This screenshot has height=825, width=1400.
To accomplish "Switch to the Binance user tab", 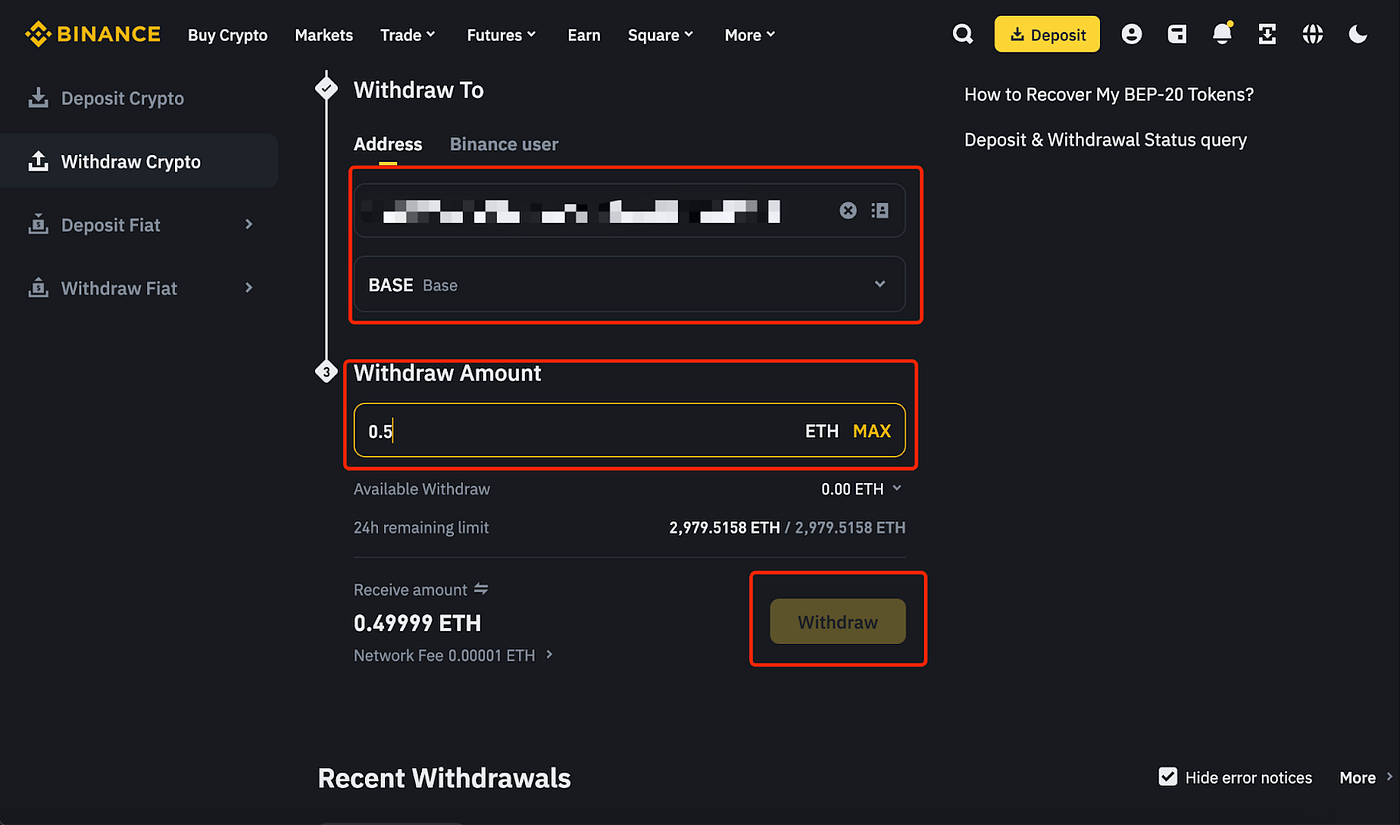I will pos(503,144).
